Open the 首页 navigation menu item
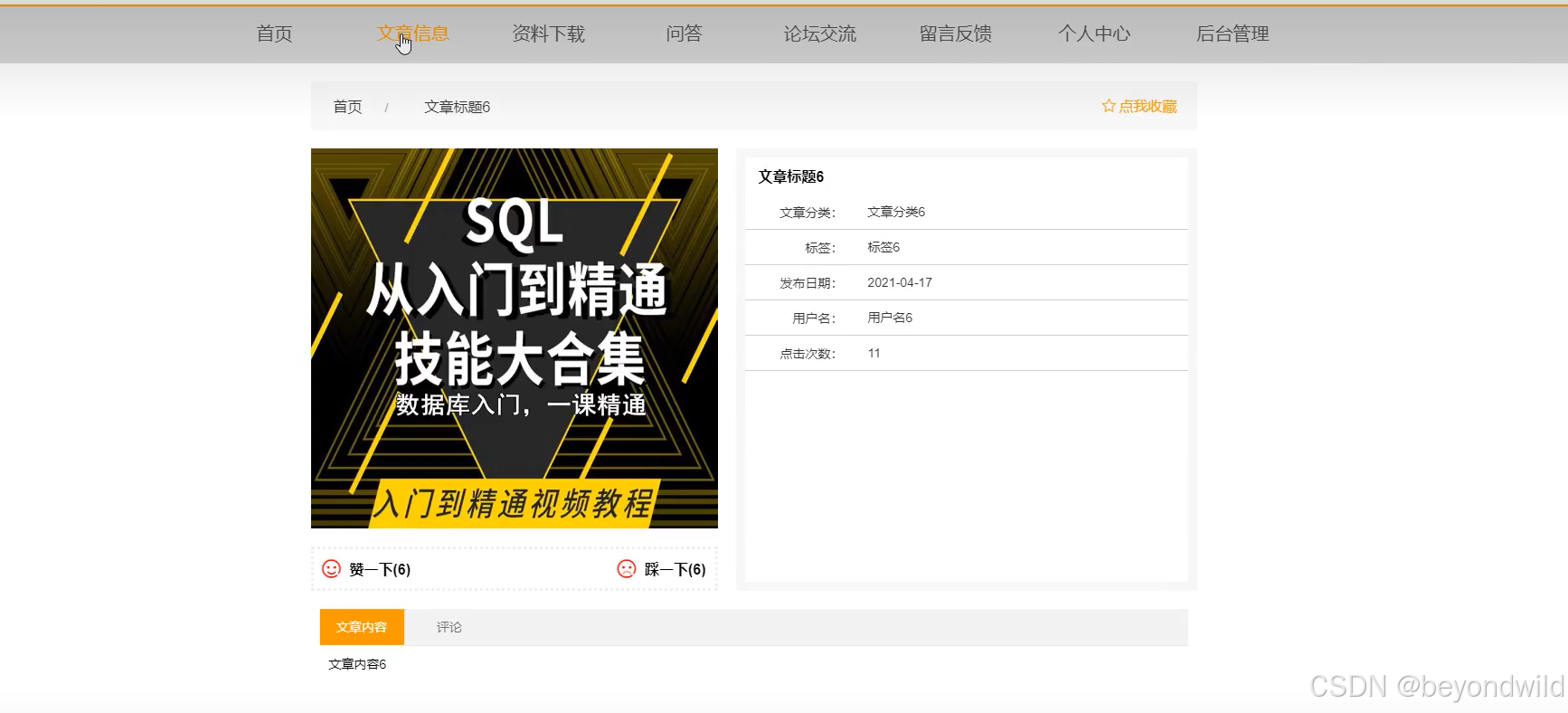Image resolution: width=1568 pixels, height=713 pixels. (x=274, y=33)
